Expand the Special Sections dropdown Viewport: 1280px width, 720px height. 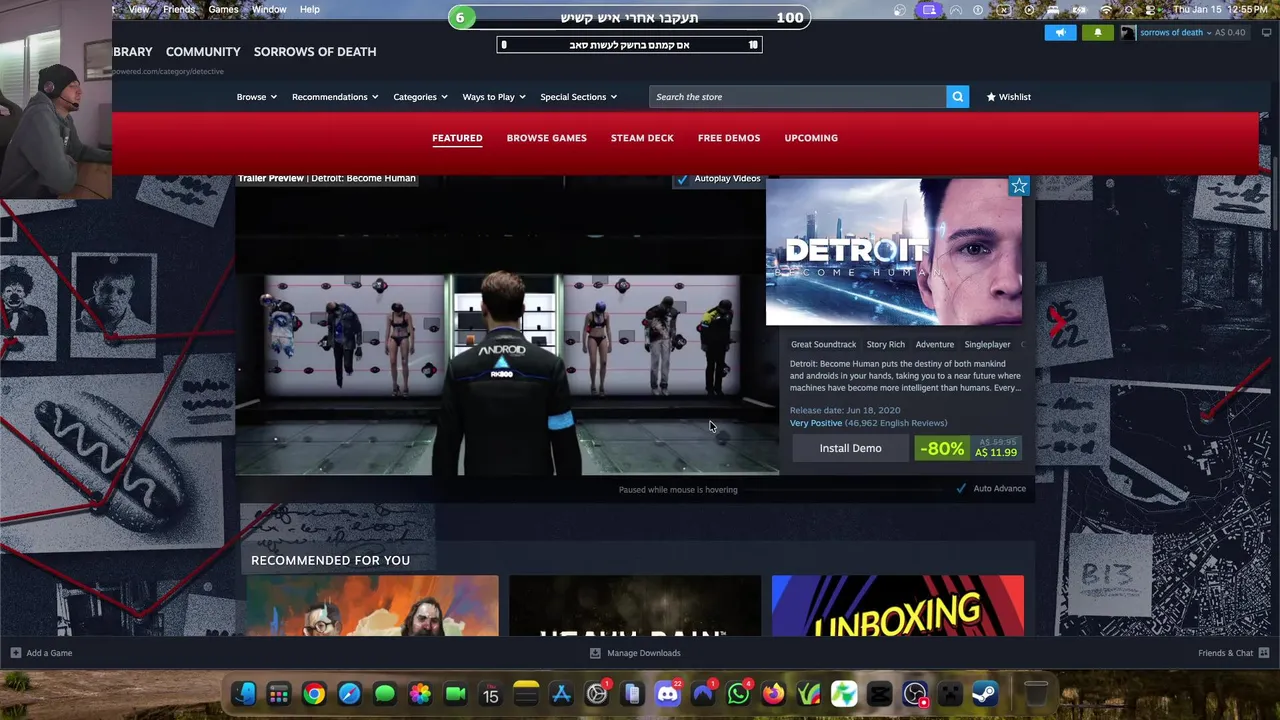(578, 97)
